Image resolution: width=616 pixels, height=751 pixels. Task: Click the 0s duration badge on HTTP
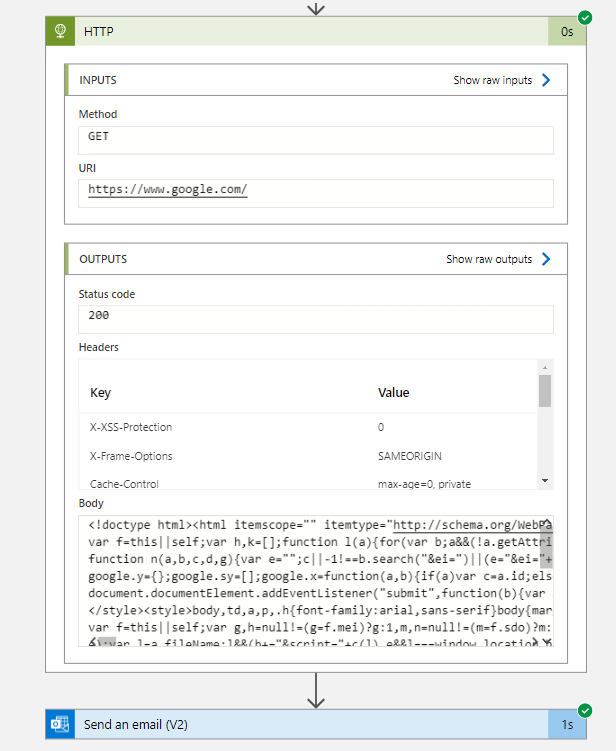567,31
